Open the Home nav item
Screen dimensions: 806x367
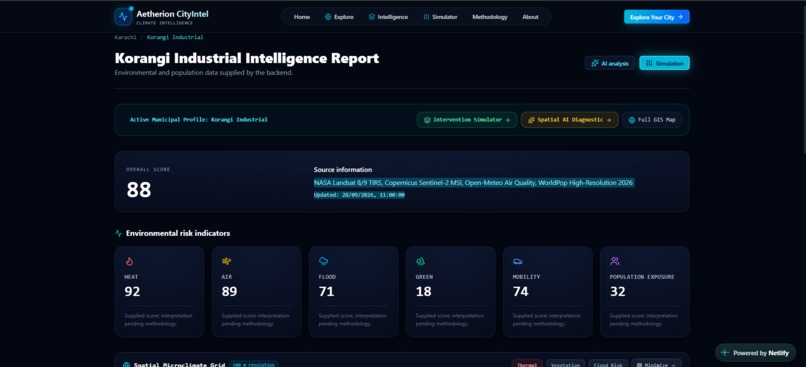click(302, 17)
